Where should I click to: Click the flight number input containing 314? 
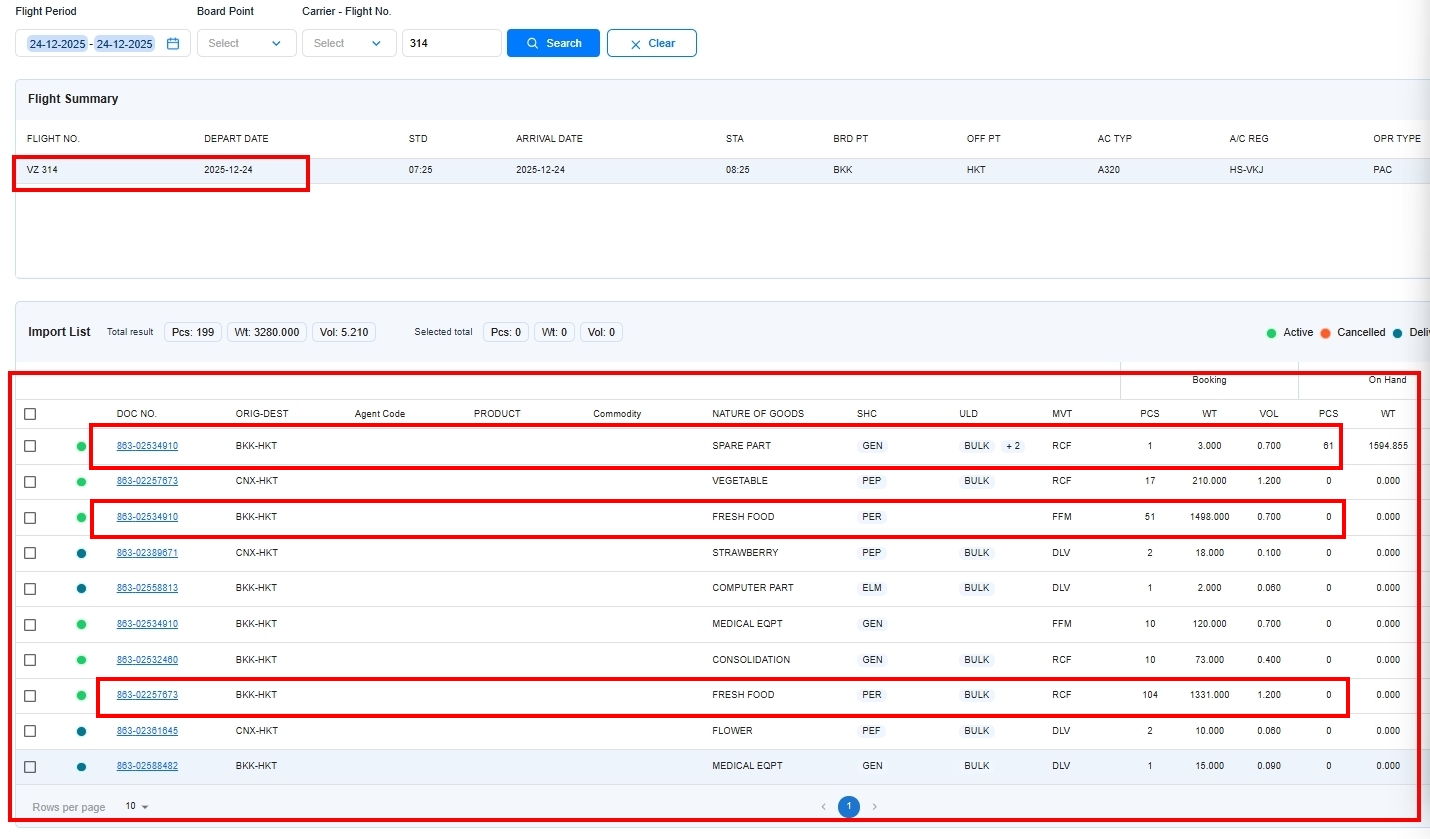[450, 44]
